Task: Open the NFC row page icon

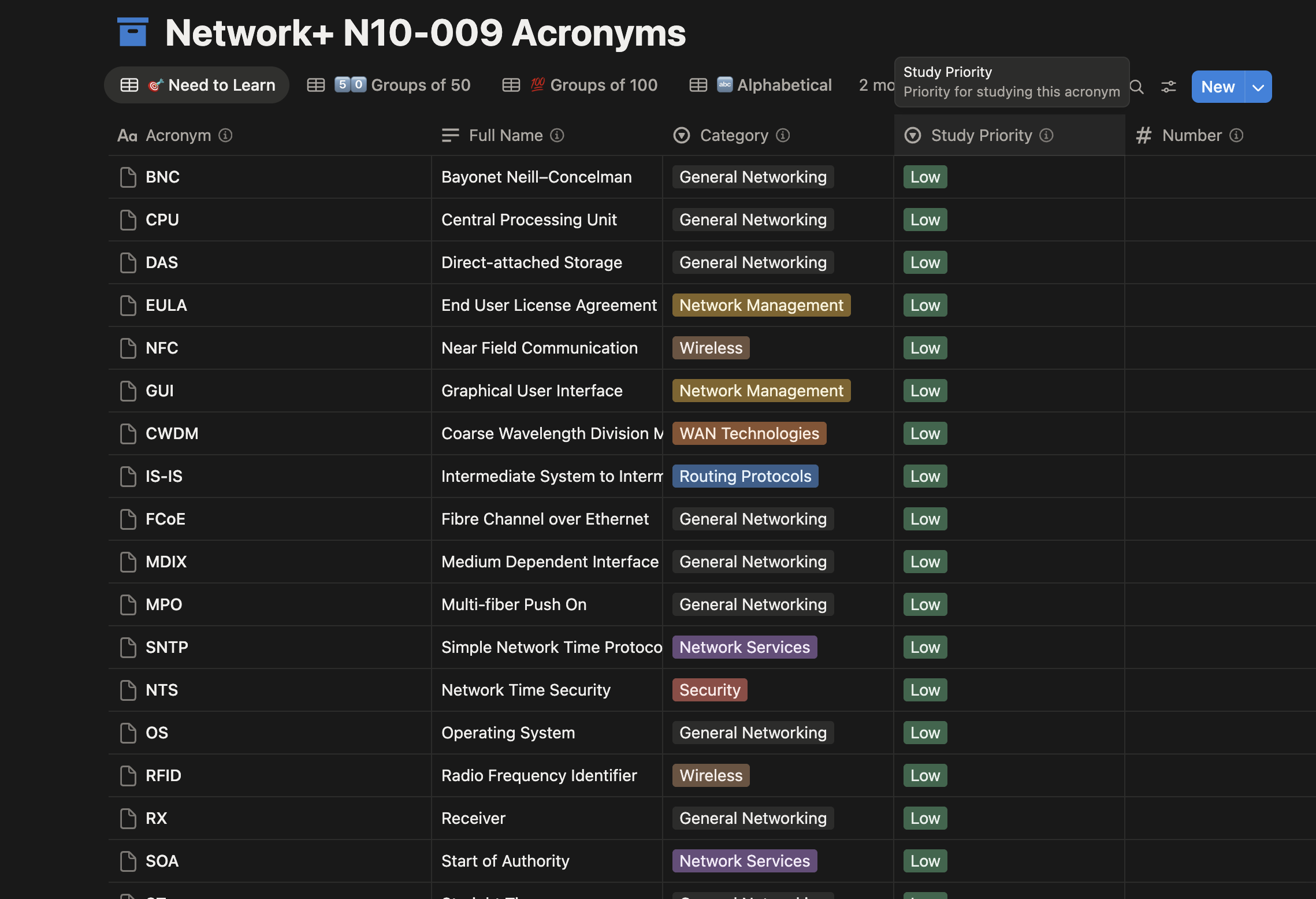Action: pos(128,348)
